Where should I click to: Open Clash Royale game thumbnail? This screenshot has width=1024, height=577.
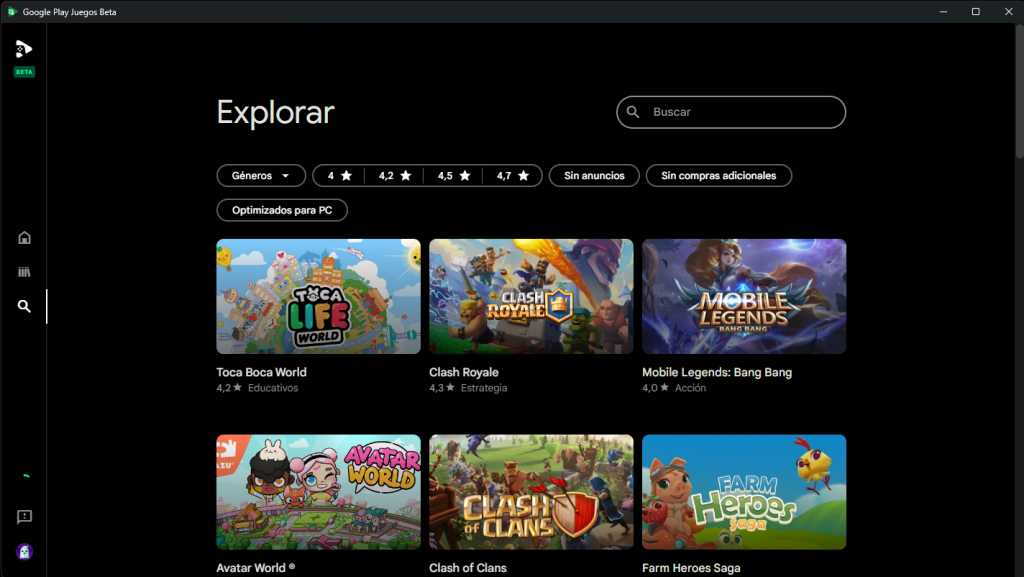tap(531, 296)
